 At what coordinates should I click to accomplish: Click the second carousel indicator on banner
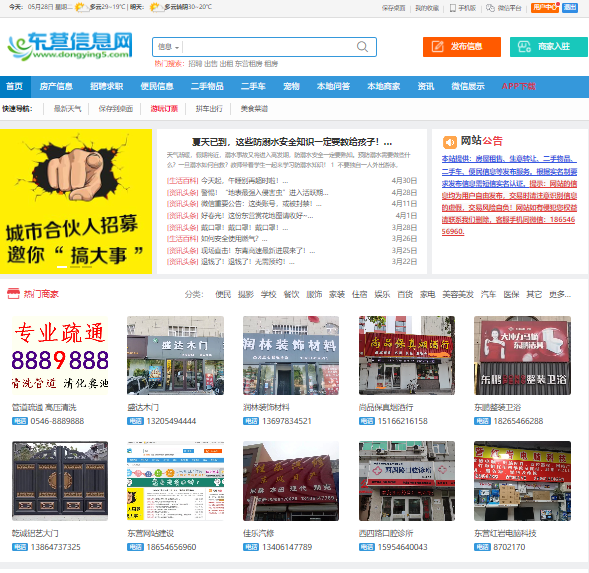pos(75,267)
